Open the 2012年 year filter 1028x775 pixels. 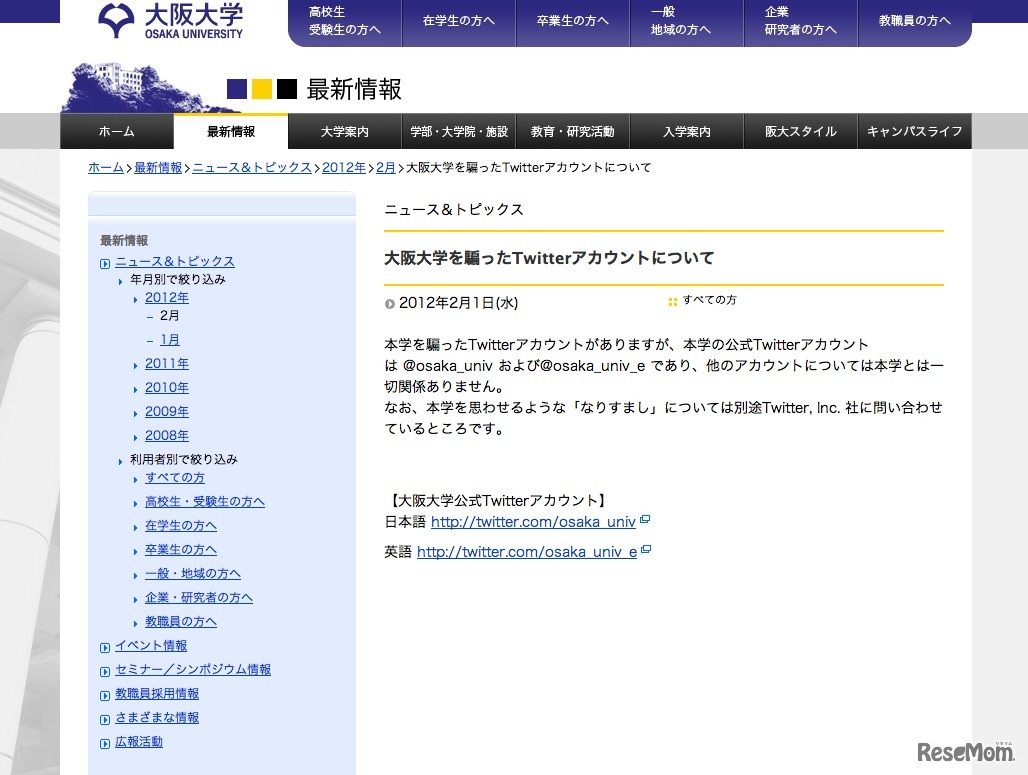point(166,298)
